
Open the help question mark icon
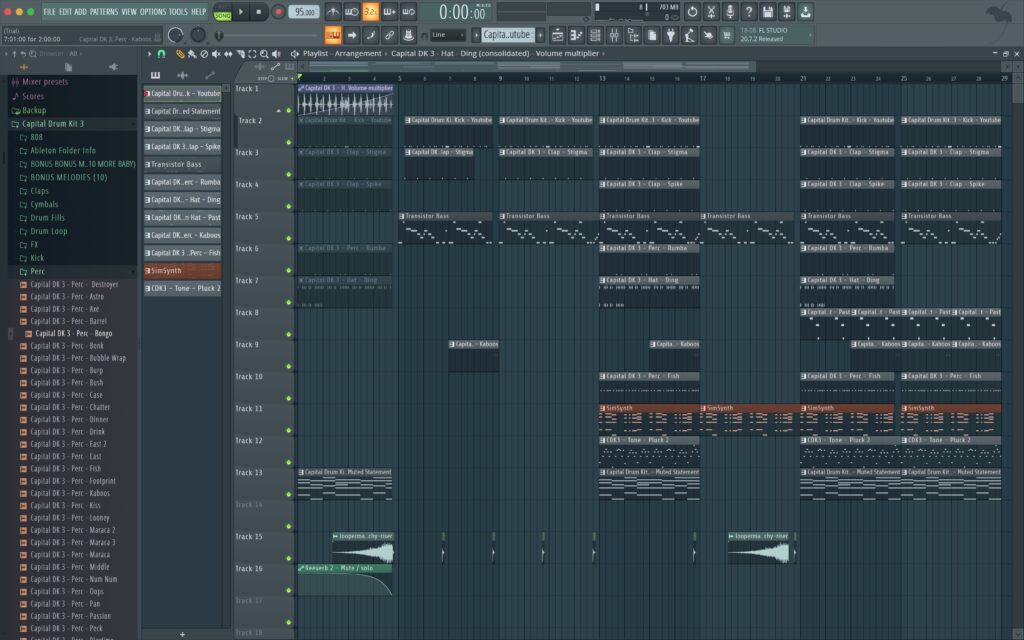click(x=749, y=12)
